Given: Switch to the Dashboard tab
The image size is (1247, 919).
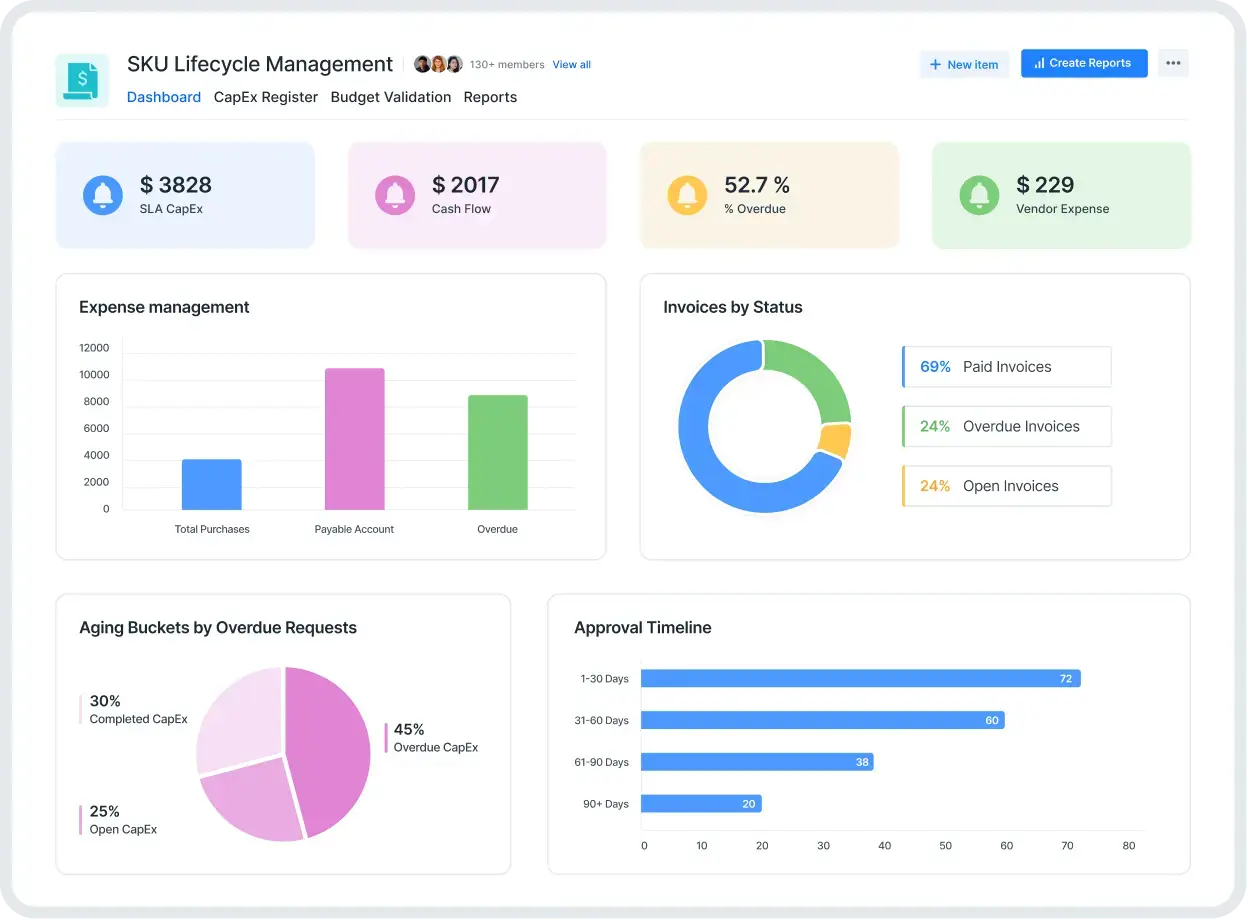Looking at the screenshot, I should click(x=164, y=97).
